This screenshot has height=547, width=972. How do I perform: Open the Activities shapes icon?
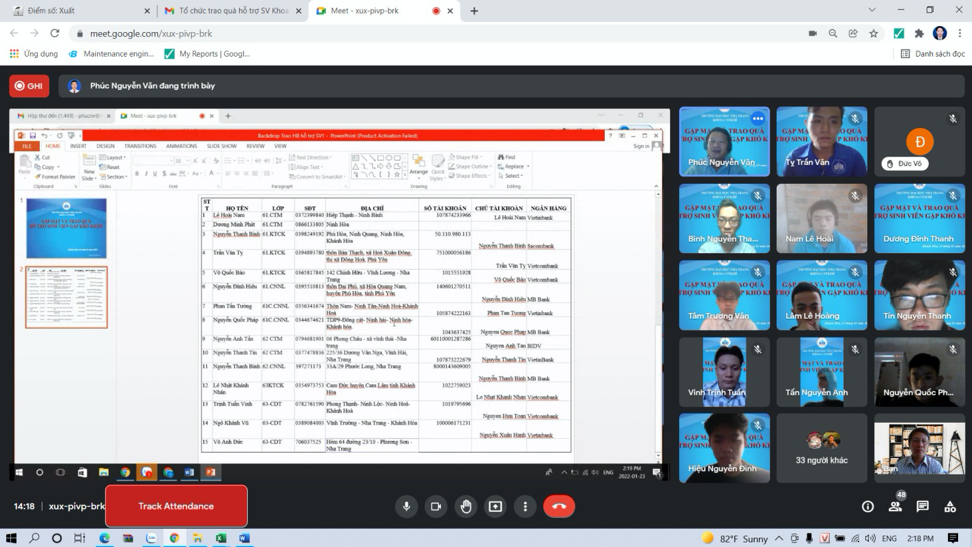[x=950, y=507]
